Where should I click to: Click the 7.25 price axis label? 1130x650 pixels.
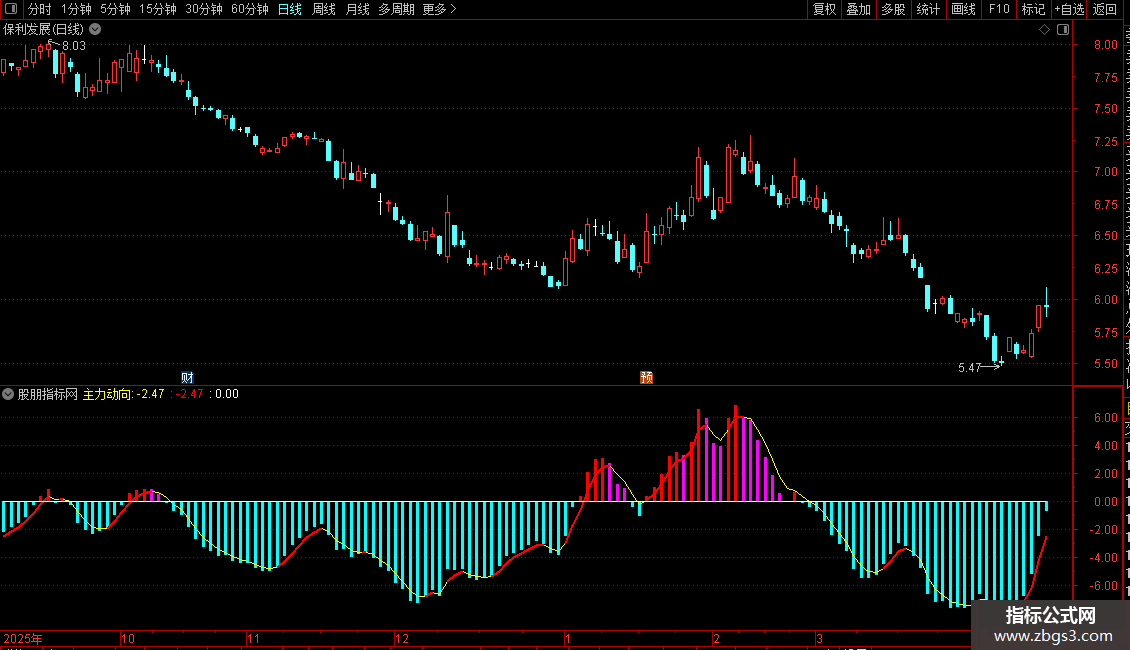(x=1105, y=141)
